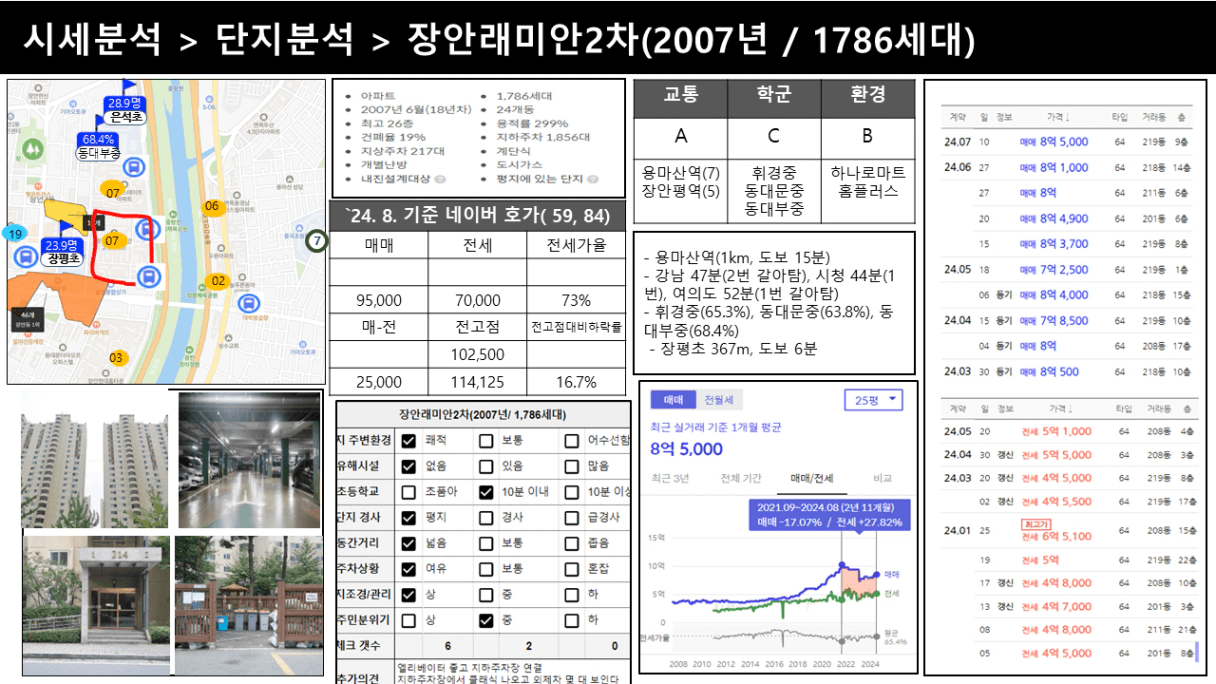The image size is (1216, 684).
Task: Click the 2021.09~2024.08 chart tooltip
Action: [829, 514]
